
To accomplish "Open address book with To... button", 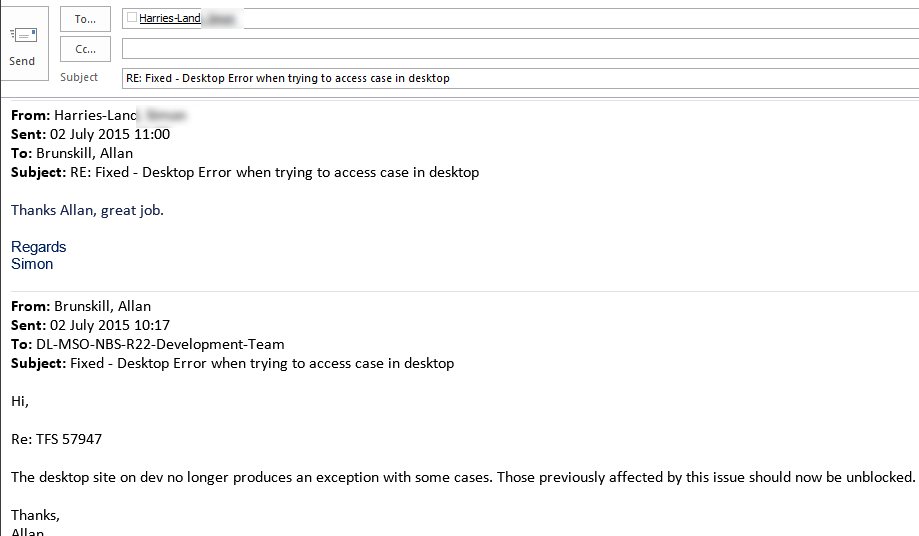I will tap(85, 19).
